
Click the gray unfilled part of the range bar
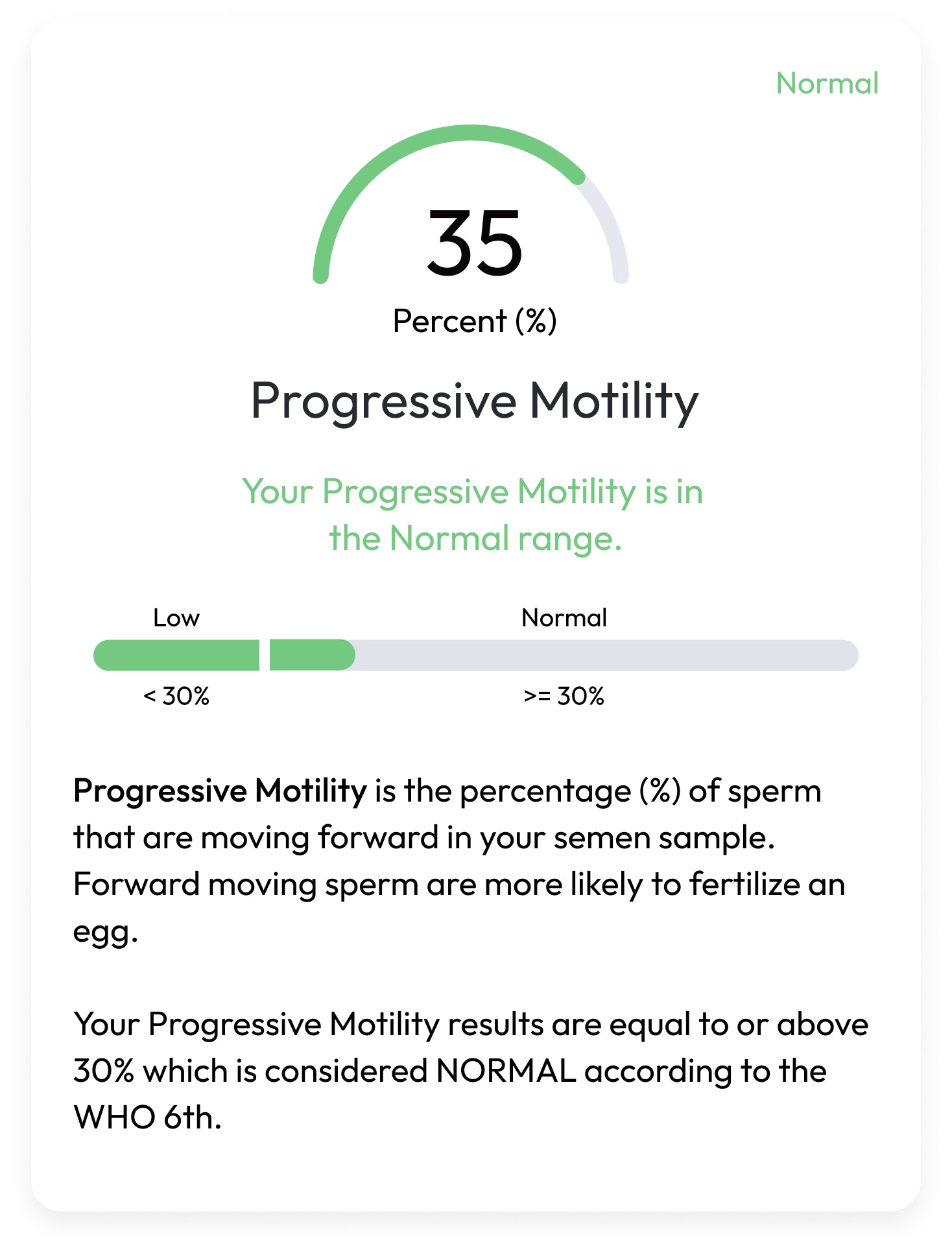tap(603, 656)
